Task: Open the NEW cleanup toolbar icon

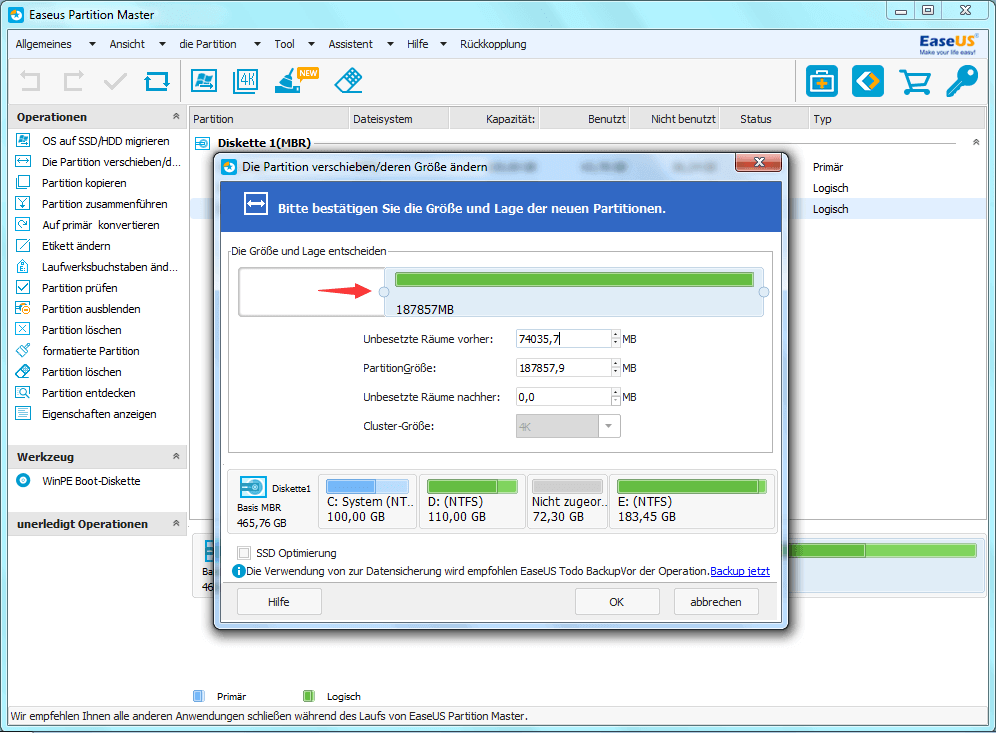Action: pos(295,81)
